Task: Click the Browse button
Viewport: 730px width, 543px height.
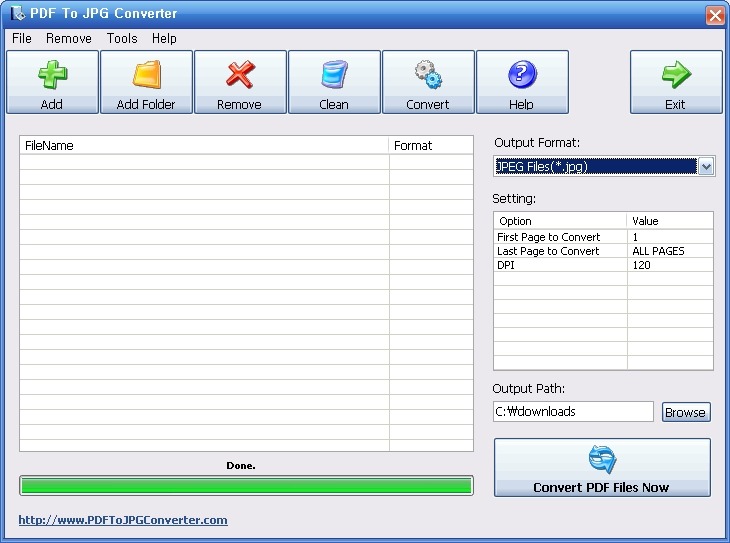Action: [685, 412]
